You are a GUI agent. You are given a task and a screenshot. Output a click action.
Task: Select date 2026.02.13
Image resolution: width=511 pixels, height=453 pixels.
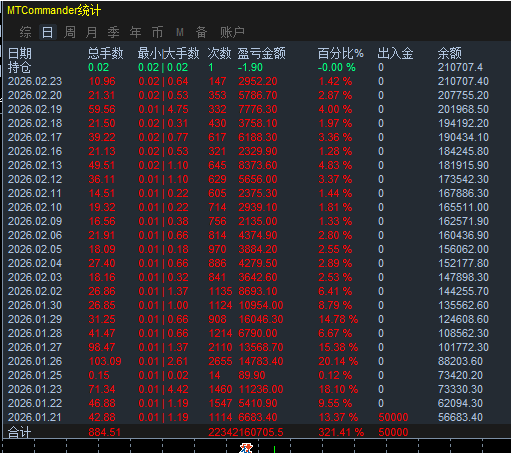(x=35, y=165)
